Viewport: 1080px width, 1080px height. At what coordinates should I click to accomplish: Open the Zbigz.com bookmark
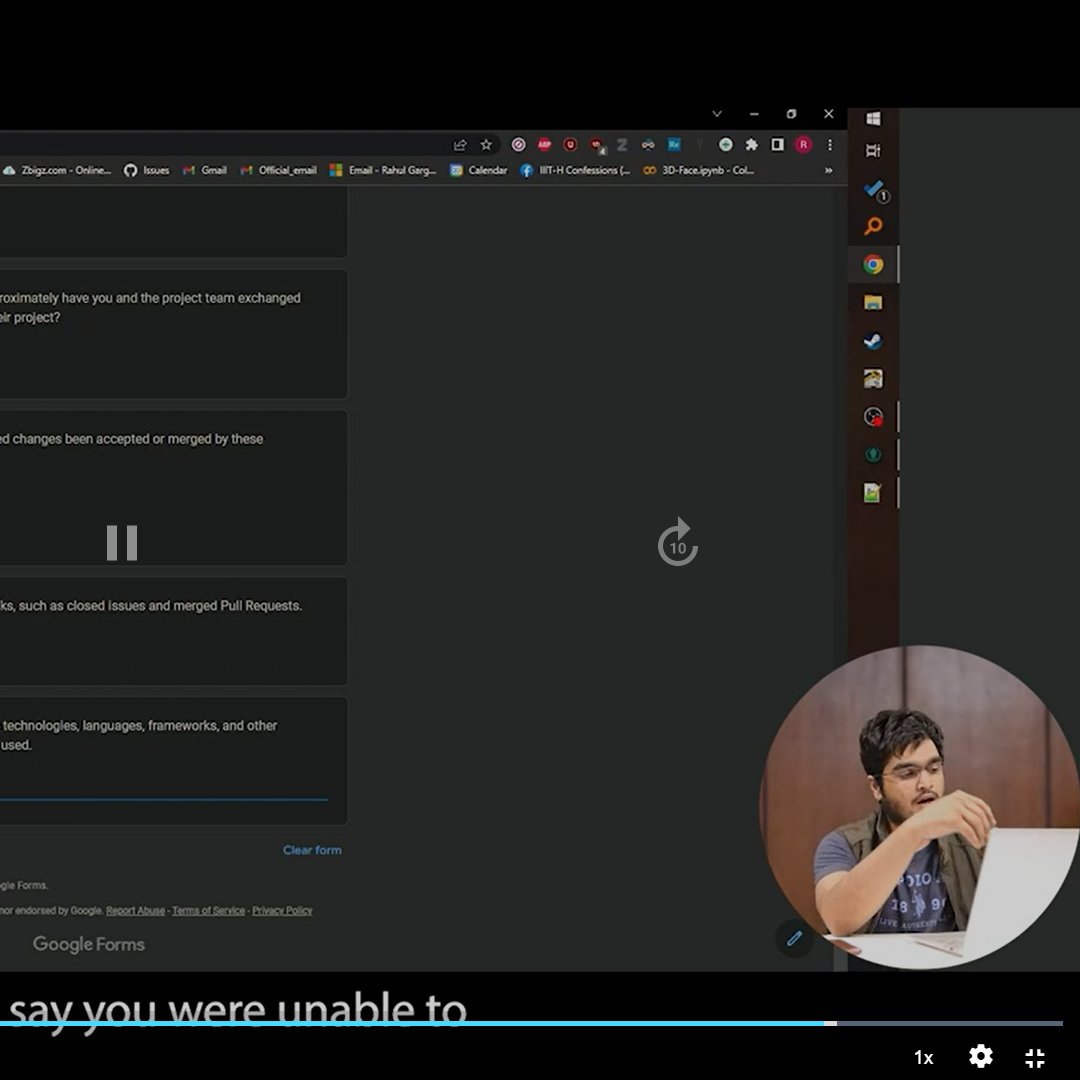[x=57, y=170]
